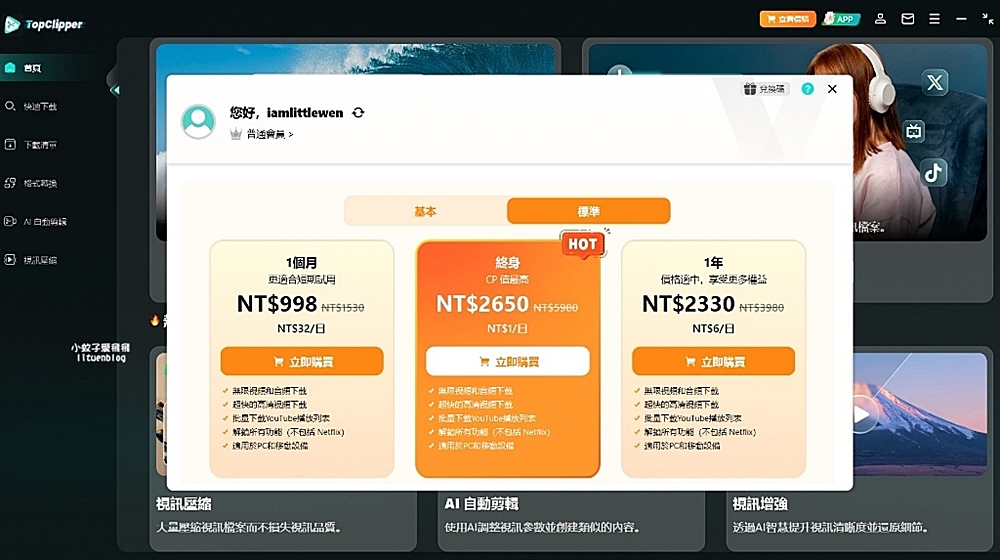Click the green APP button
Image resolution: width=1000 pixels, height=560 pixels.
coord(841,19)
